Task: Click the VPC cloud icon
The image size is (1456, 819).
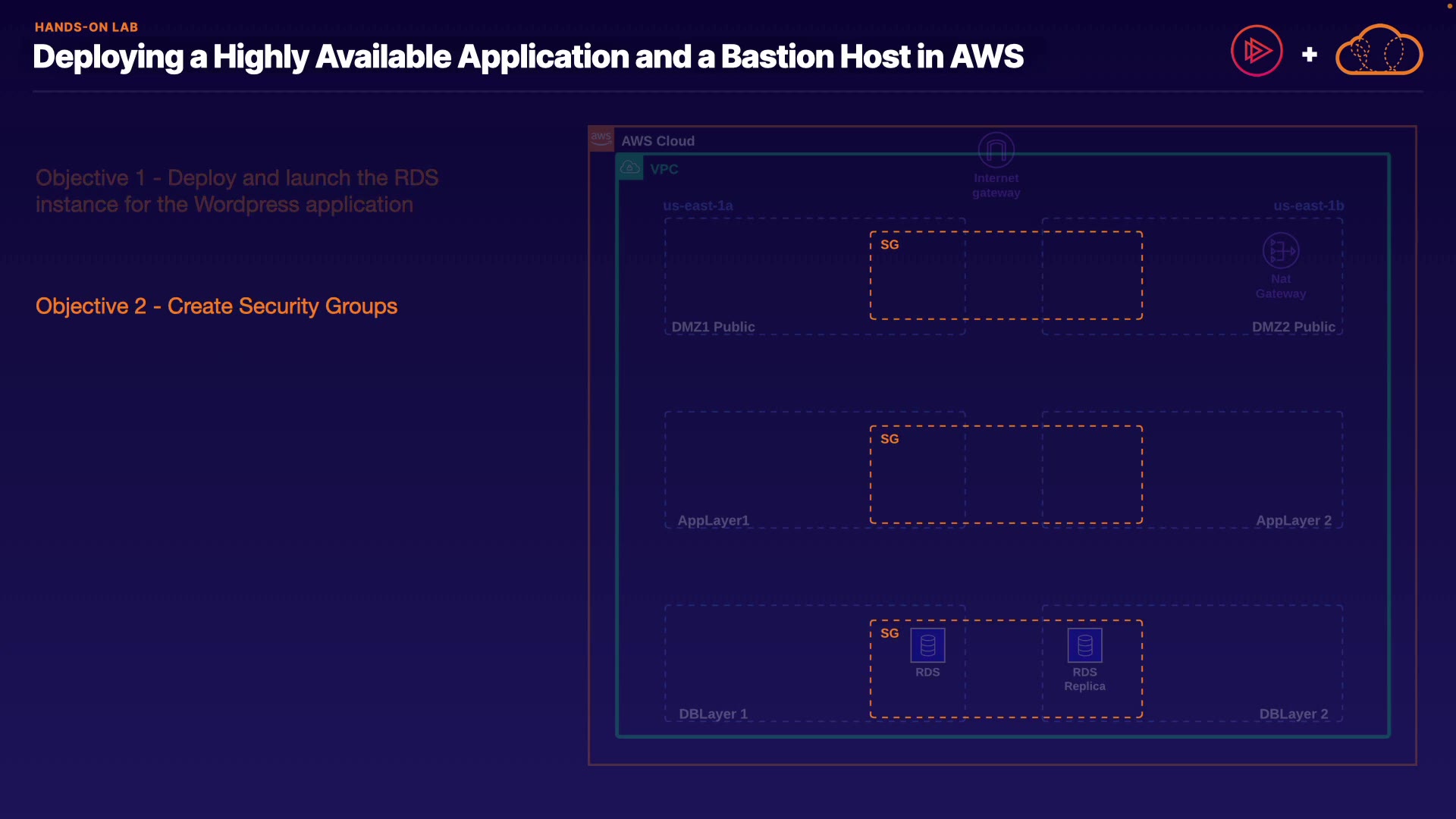Action: click(x=630, y=168)
